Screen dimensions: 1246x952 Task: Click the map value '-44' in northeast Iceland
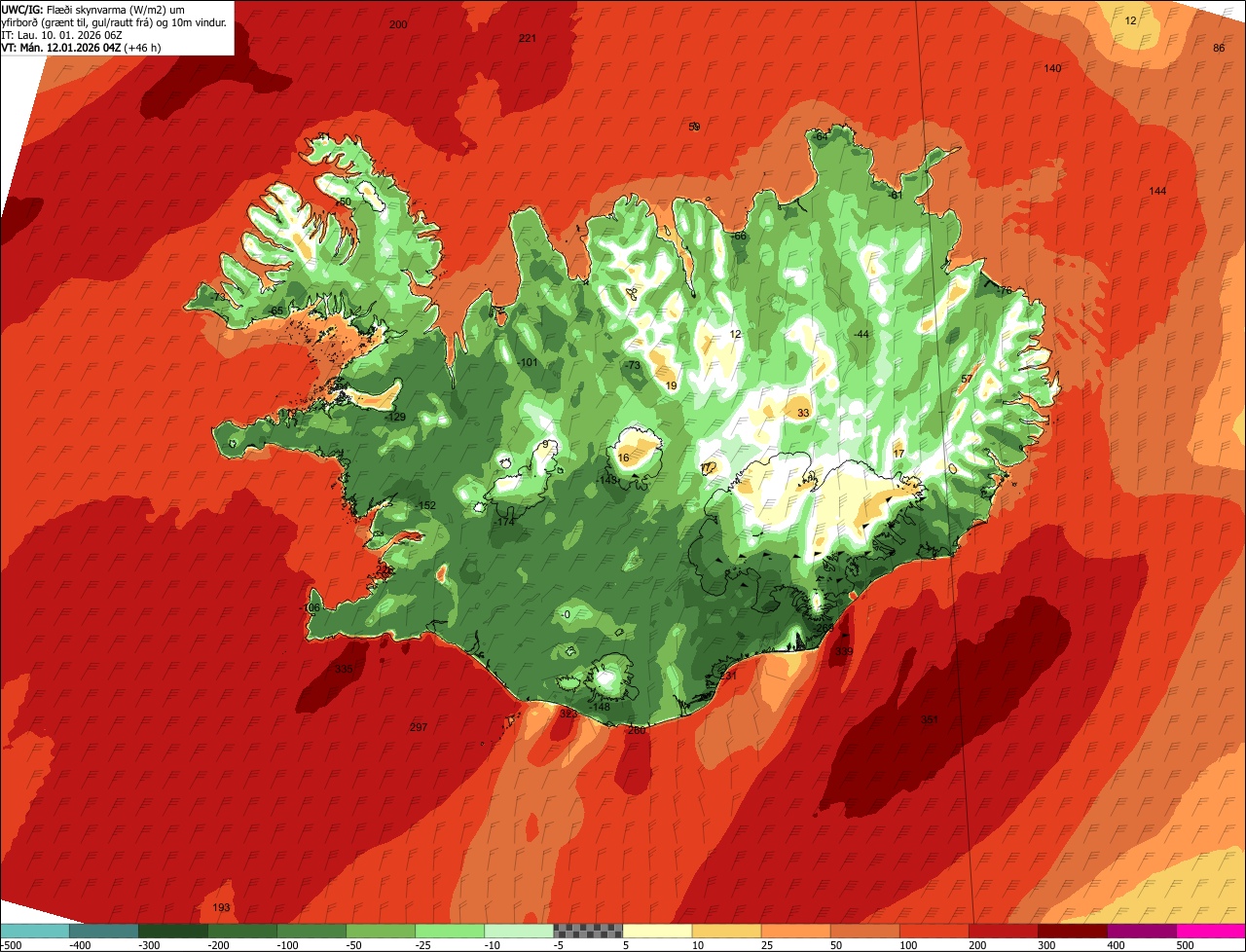tap(861, 335)
